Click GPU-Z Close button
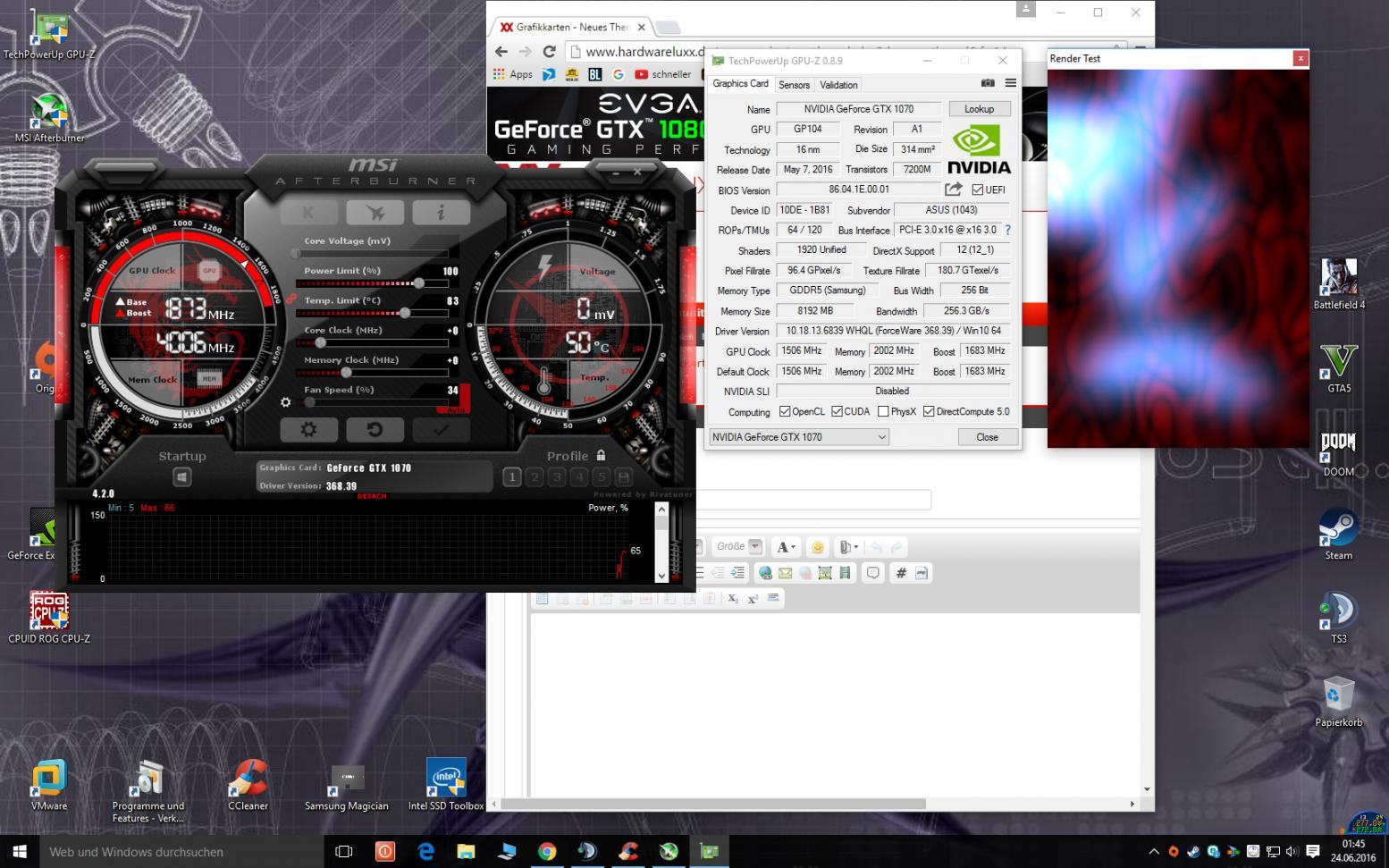 (987, 437)
